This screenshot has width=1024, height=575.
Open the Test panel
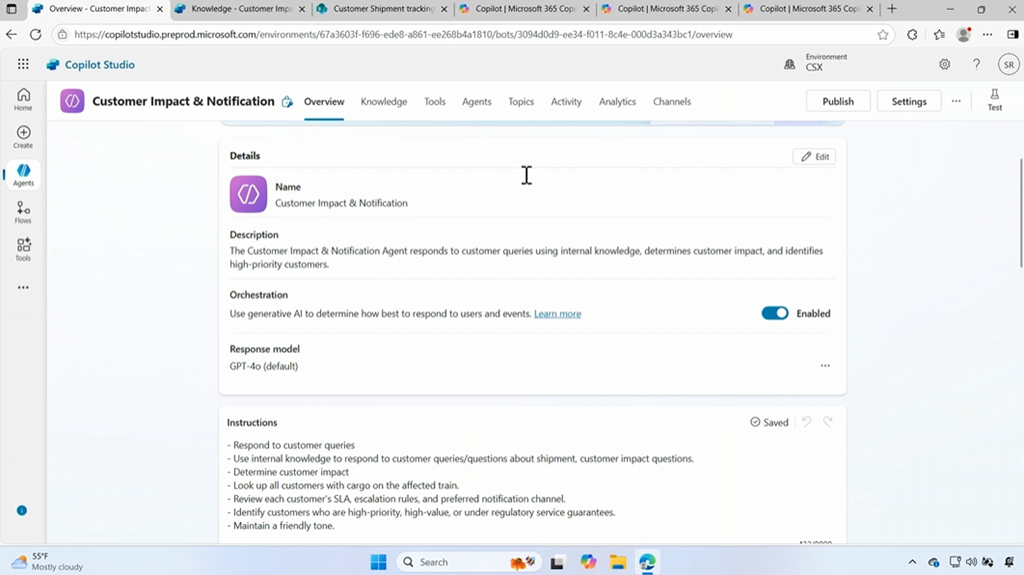(x=995, y=100)
